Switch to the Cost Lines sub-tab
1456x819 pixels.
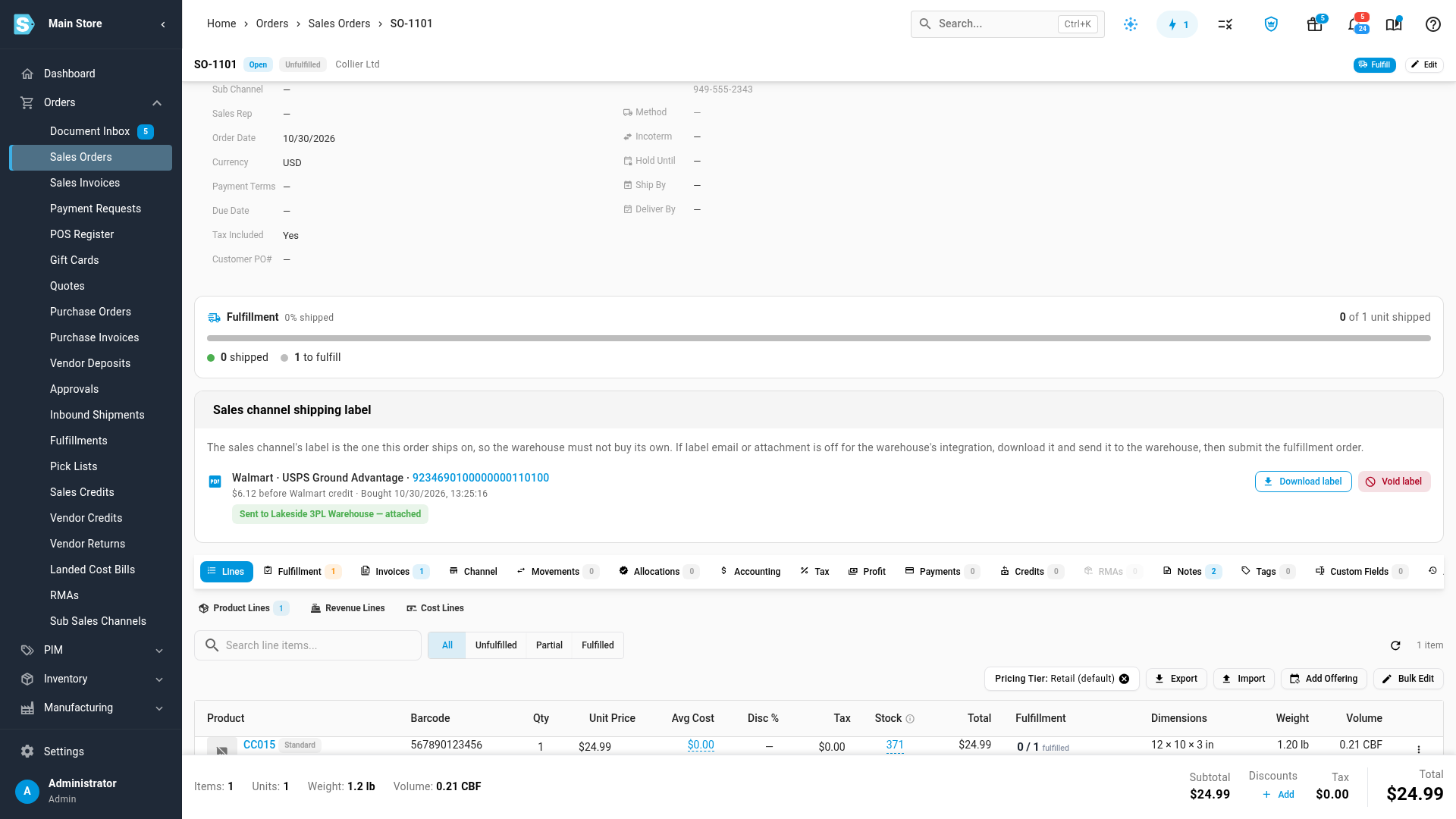click(435, 608)
